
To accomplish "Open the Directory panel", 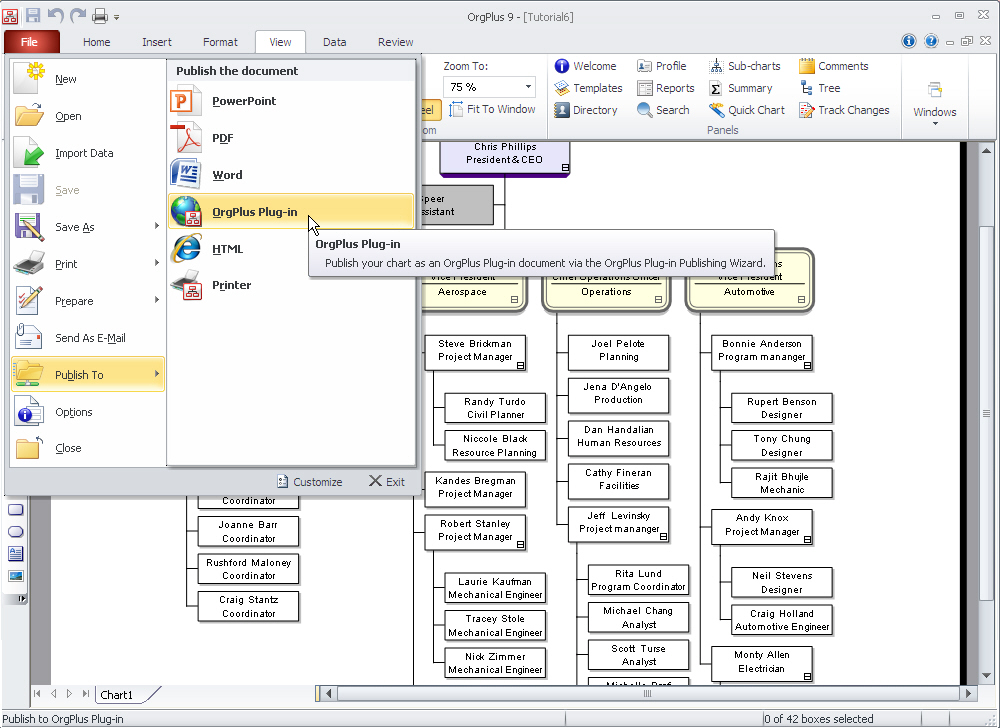I will 585,110.
